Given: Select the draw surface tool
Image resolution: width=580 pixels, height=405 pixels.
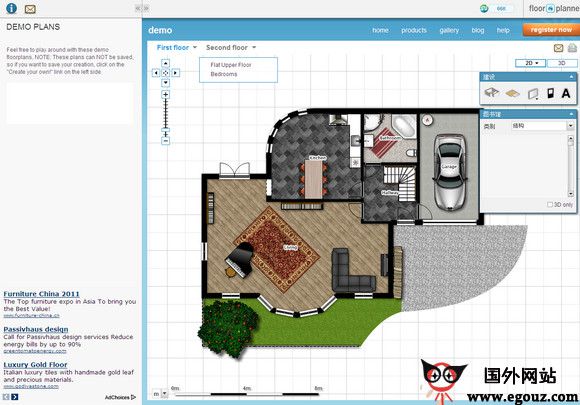Looking at the screenshot, I should pyautogui.click(x=513, y=94).
